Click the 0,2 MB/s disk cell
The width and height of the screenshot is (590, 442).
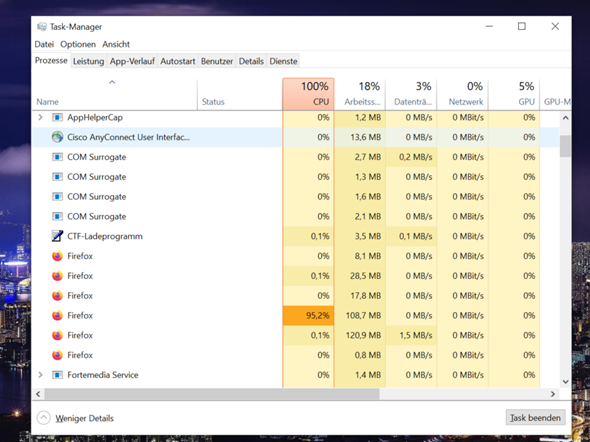point(411,157)
